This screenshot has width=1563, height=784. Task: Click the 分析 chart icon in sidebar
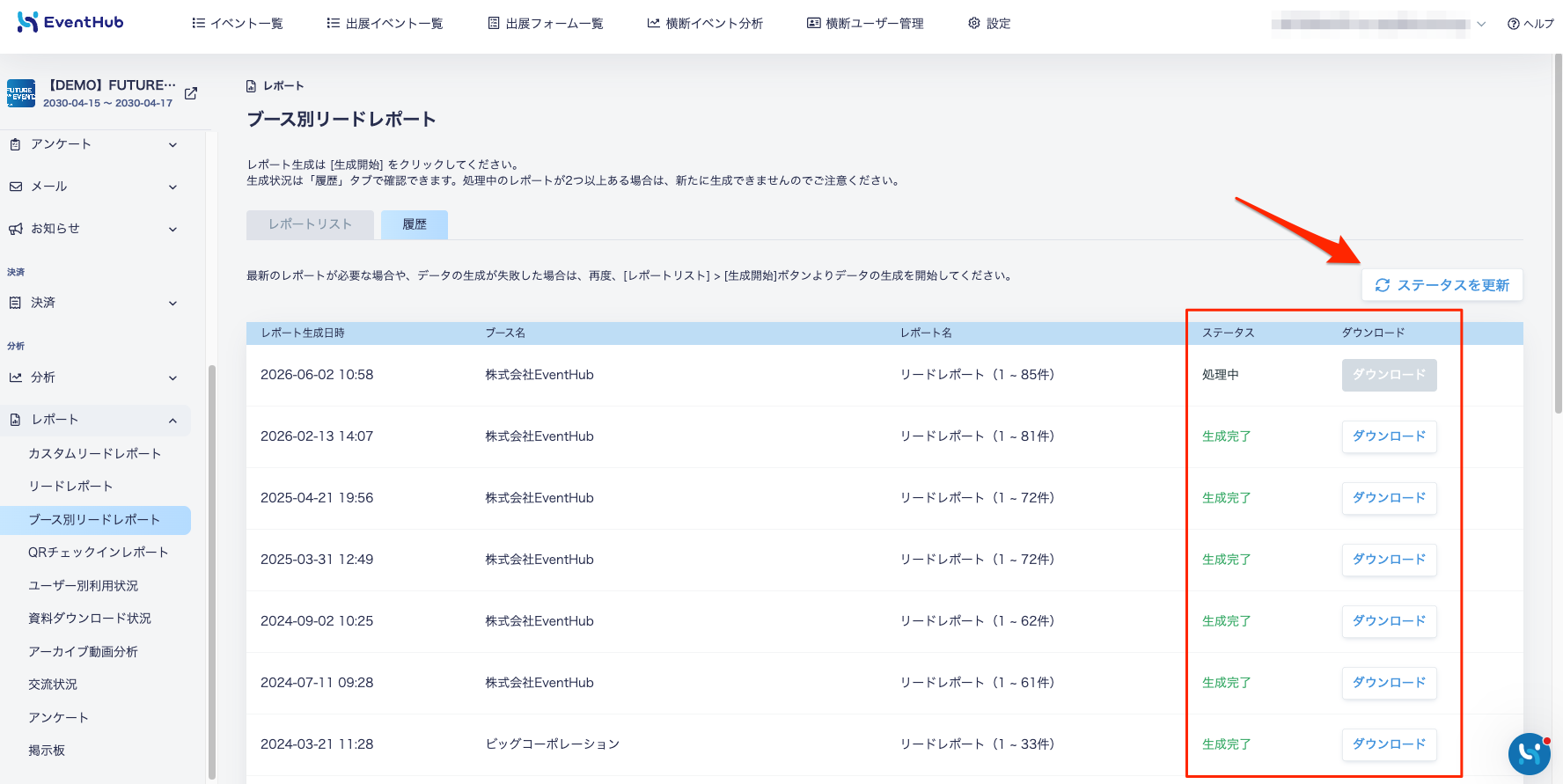click(15, 377)
